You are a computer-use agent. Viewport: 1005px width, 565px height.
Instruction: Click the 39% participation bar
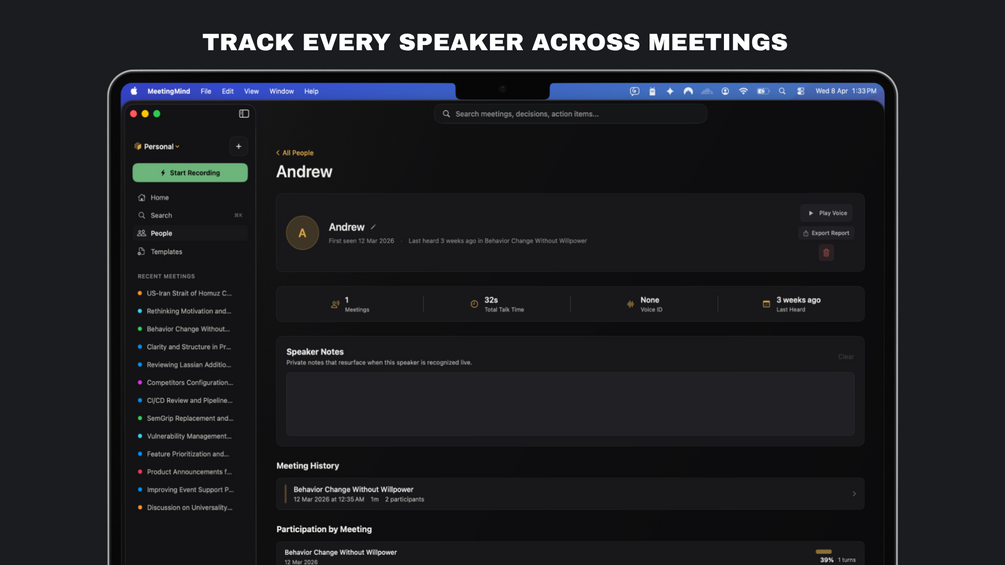point(824,552)
